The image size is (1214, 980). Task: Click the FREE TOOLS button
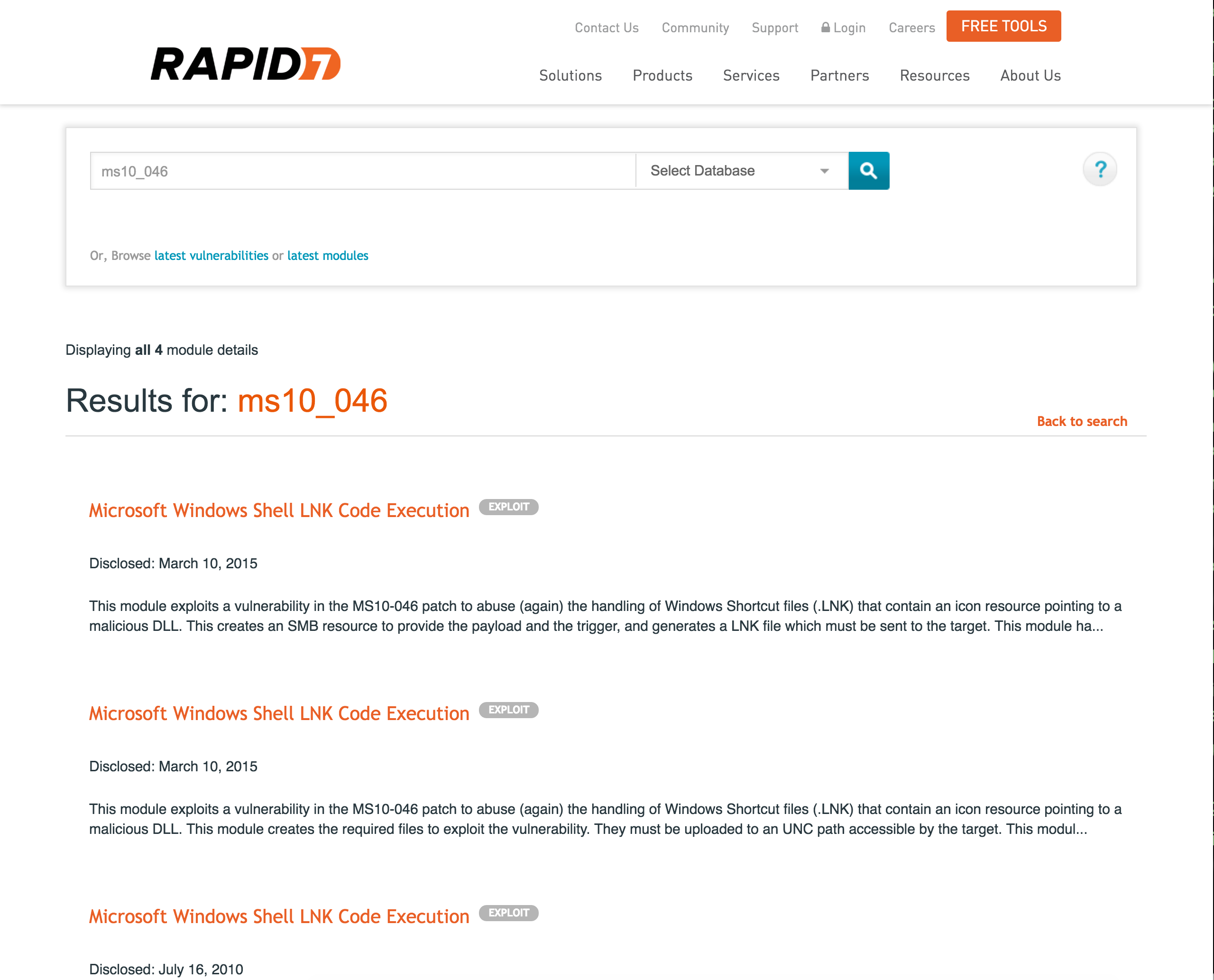(1003, 26)
